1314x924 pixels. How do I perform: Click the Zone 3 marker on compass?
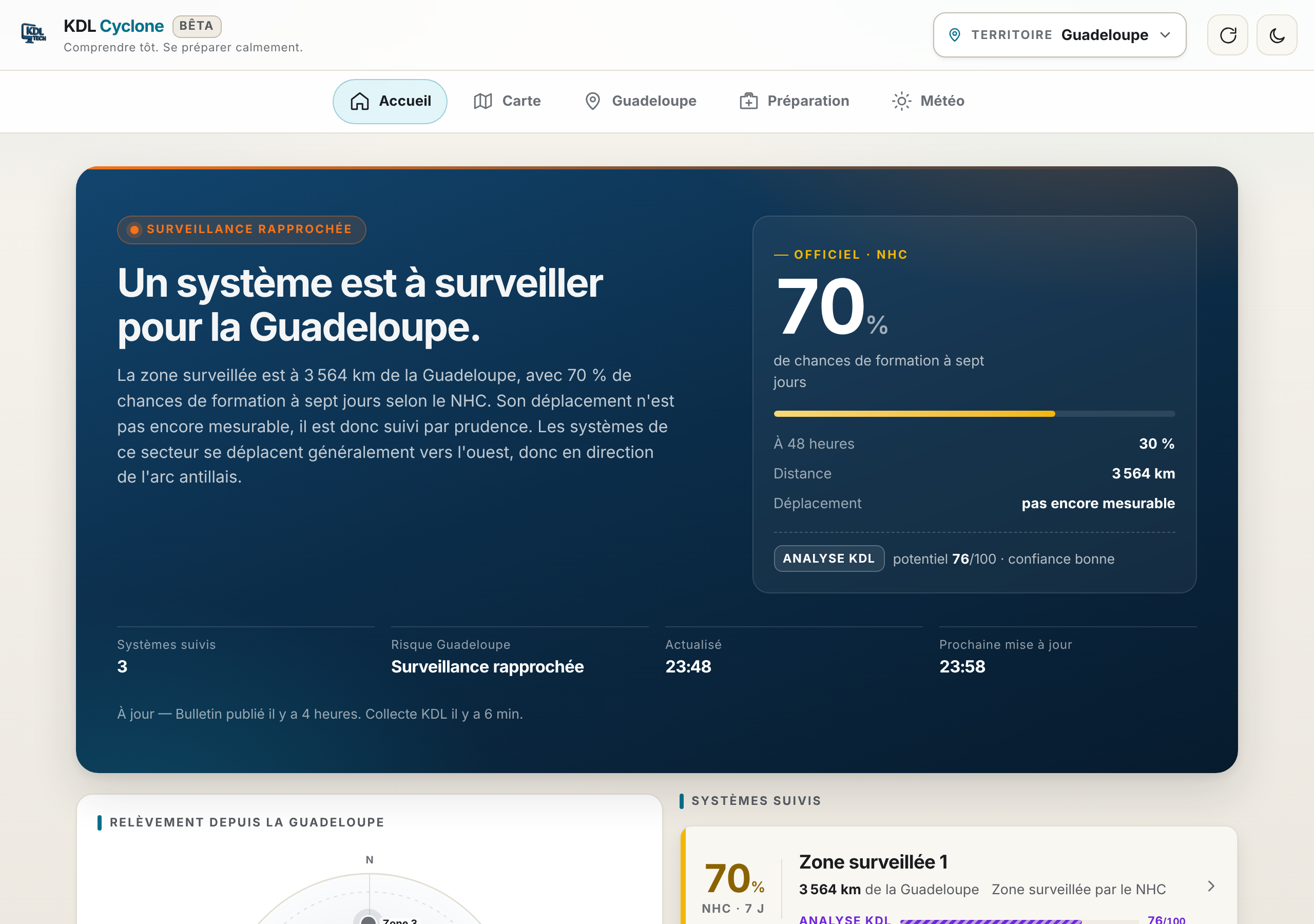(369, 919)
